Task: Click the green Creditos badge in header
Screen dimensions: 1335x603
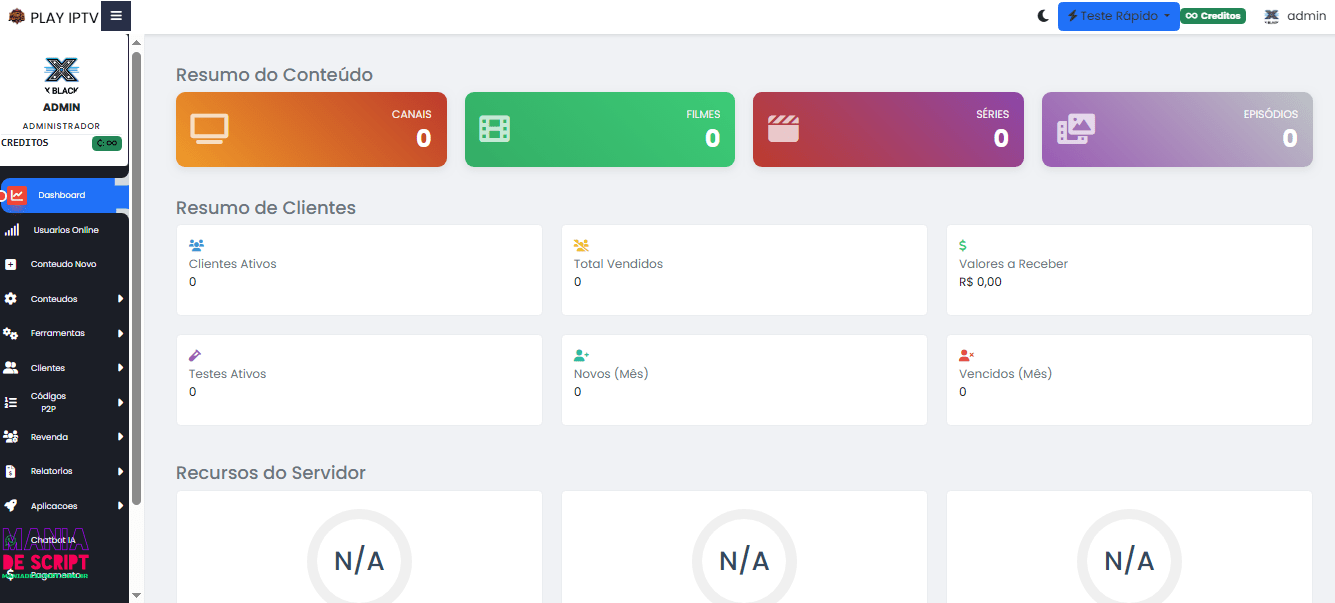Action: [1213, 16]
